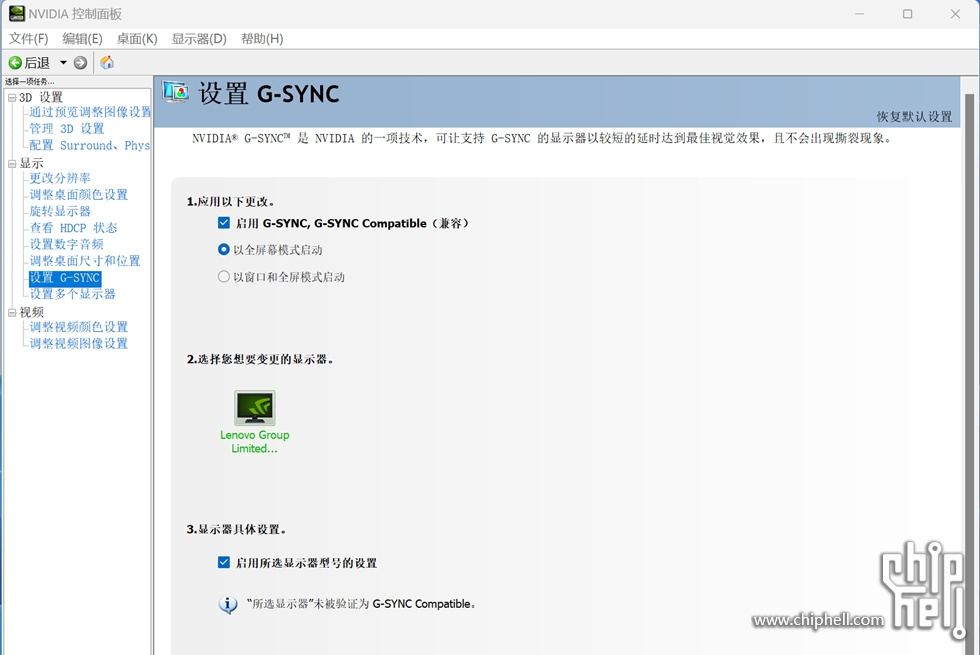
Task: Click the NVIDIA logo in title bar
Action: click(x=17, y=14)
